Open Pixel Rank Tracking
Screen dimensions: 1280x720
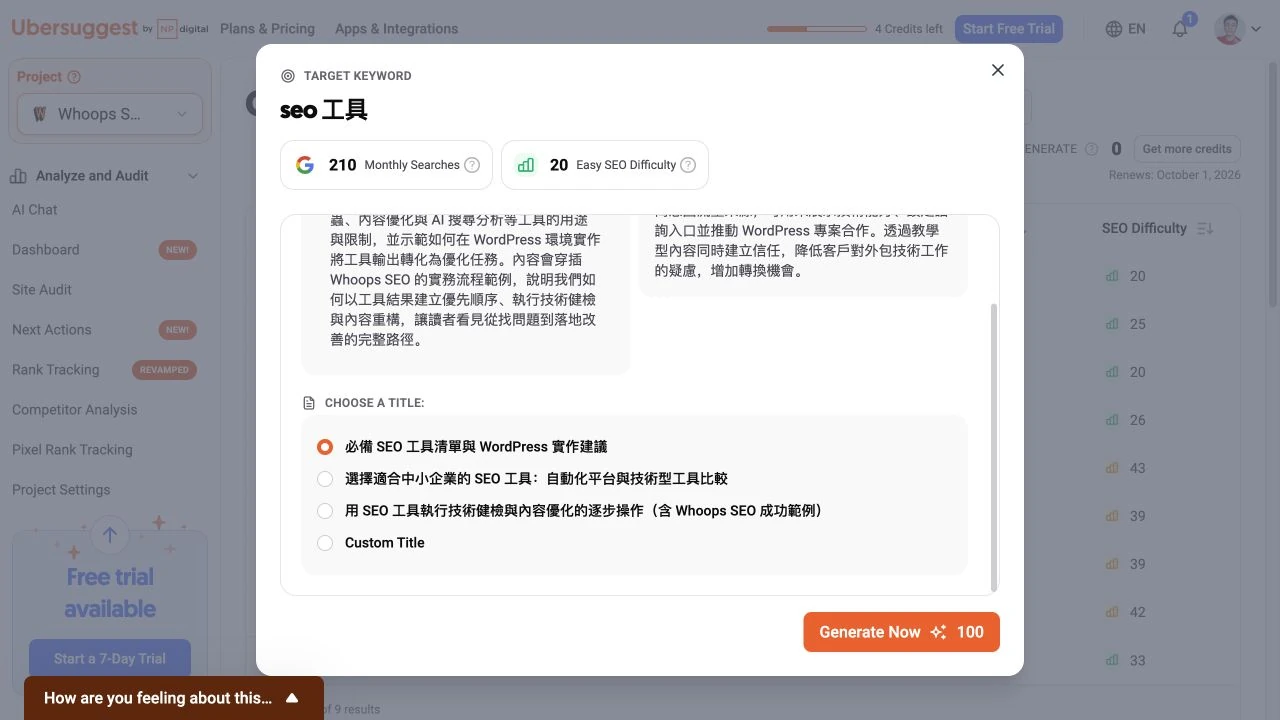(x=72, y=450)
